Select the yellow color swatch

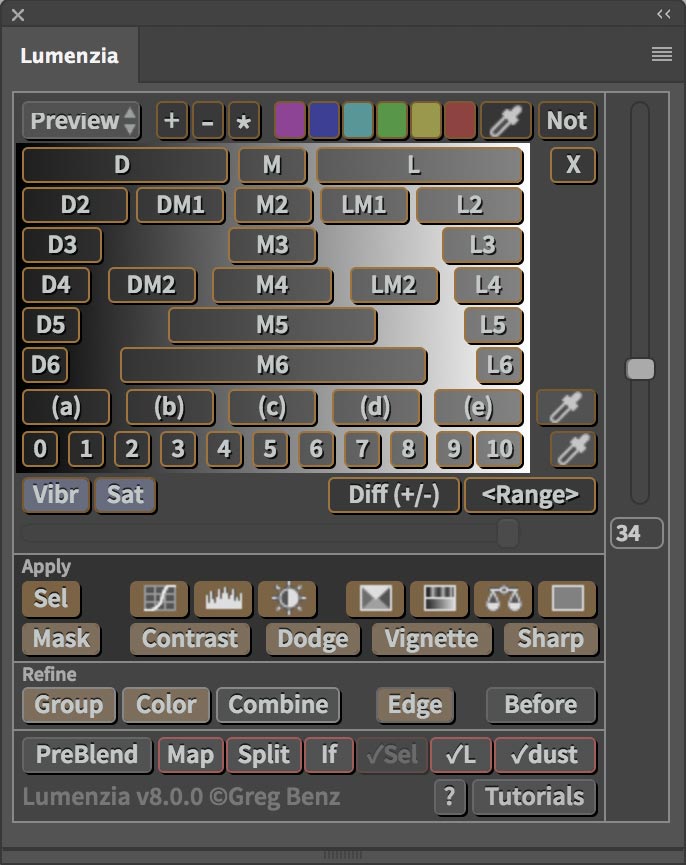[x=426, y=120]
